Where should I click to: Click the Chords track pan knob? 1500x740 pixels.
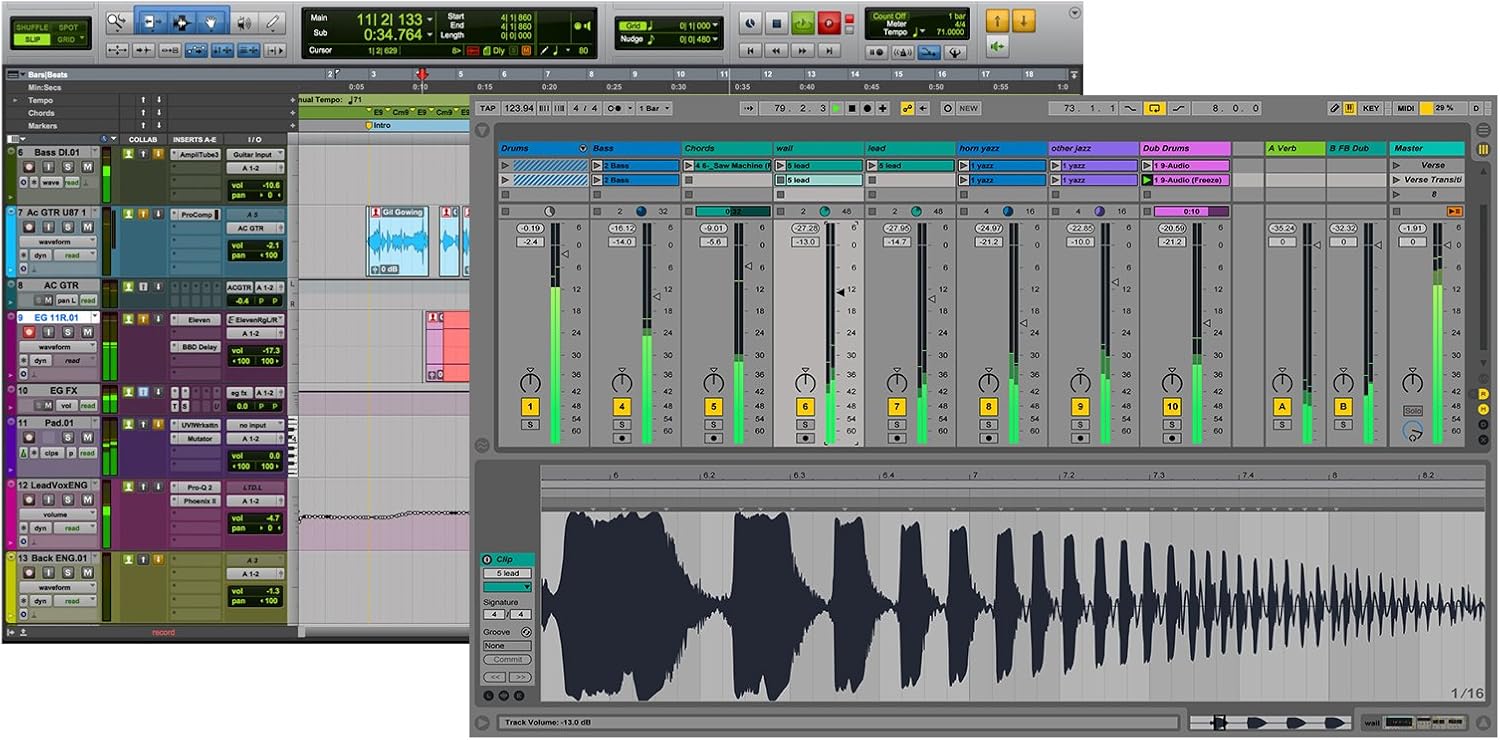pyautogui.click(x=713, y=382)
